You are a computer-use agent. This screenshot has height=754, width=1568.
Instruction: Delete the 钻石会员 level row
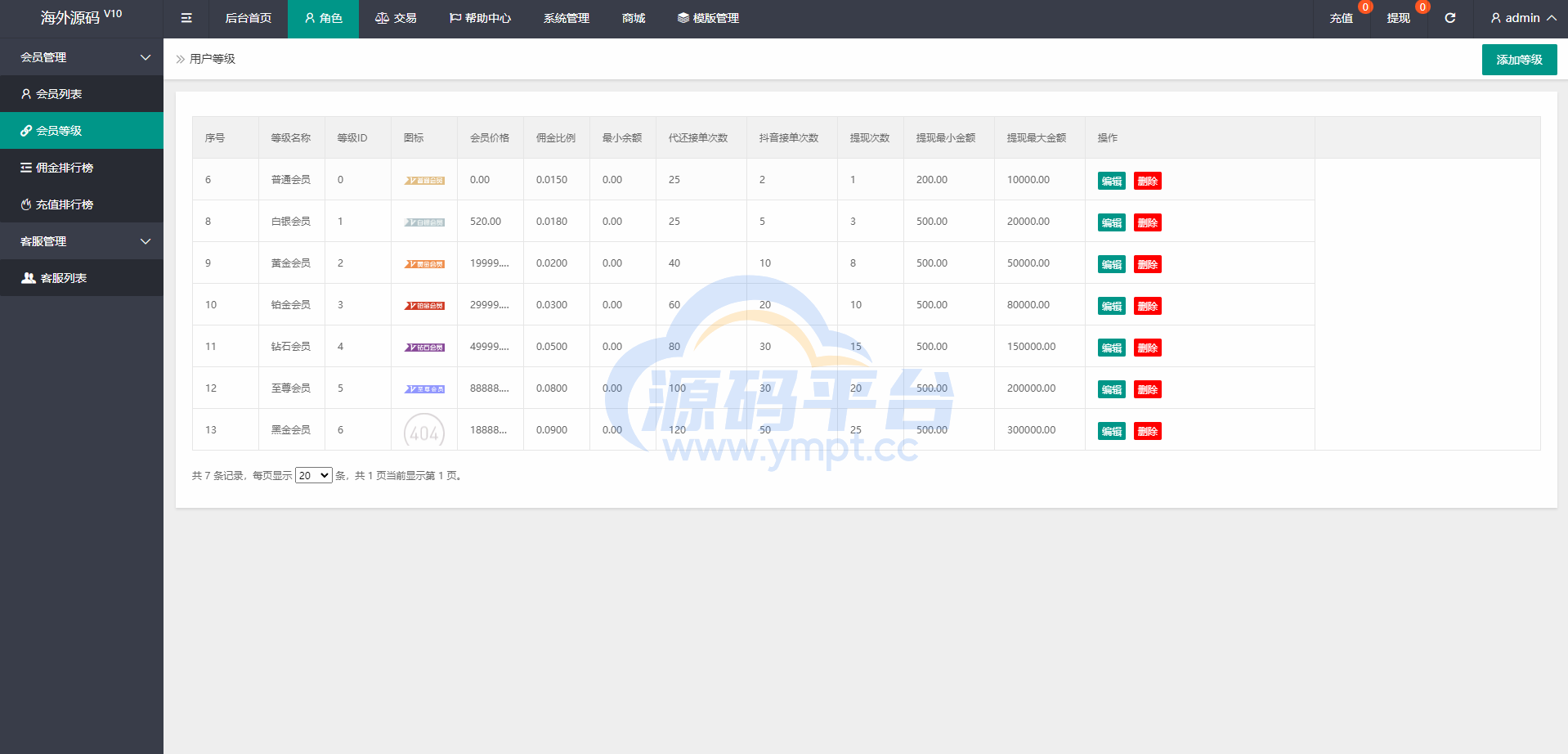tap(1147, 348)
